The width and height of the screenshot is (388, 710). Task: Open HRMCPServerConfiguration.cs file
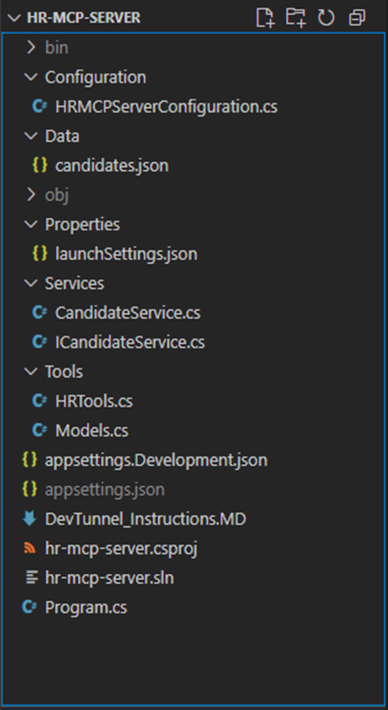point(166,107)
